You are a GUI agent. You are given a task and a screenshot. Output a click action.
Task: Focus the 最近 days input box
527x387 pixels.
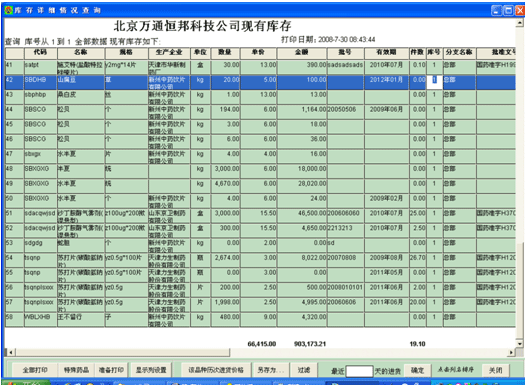[359, 371]
